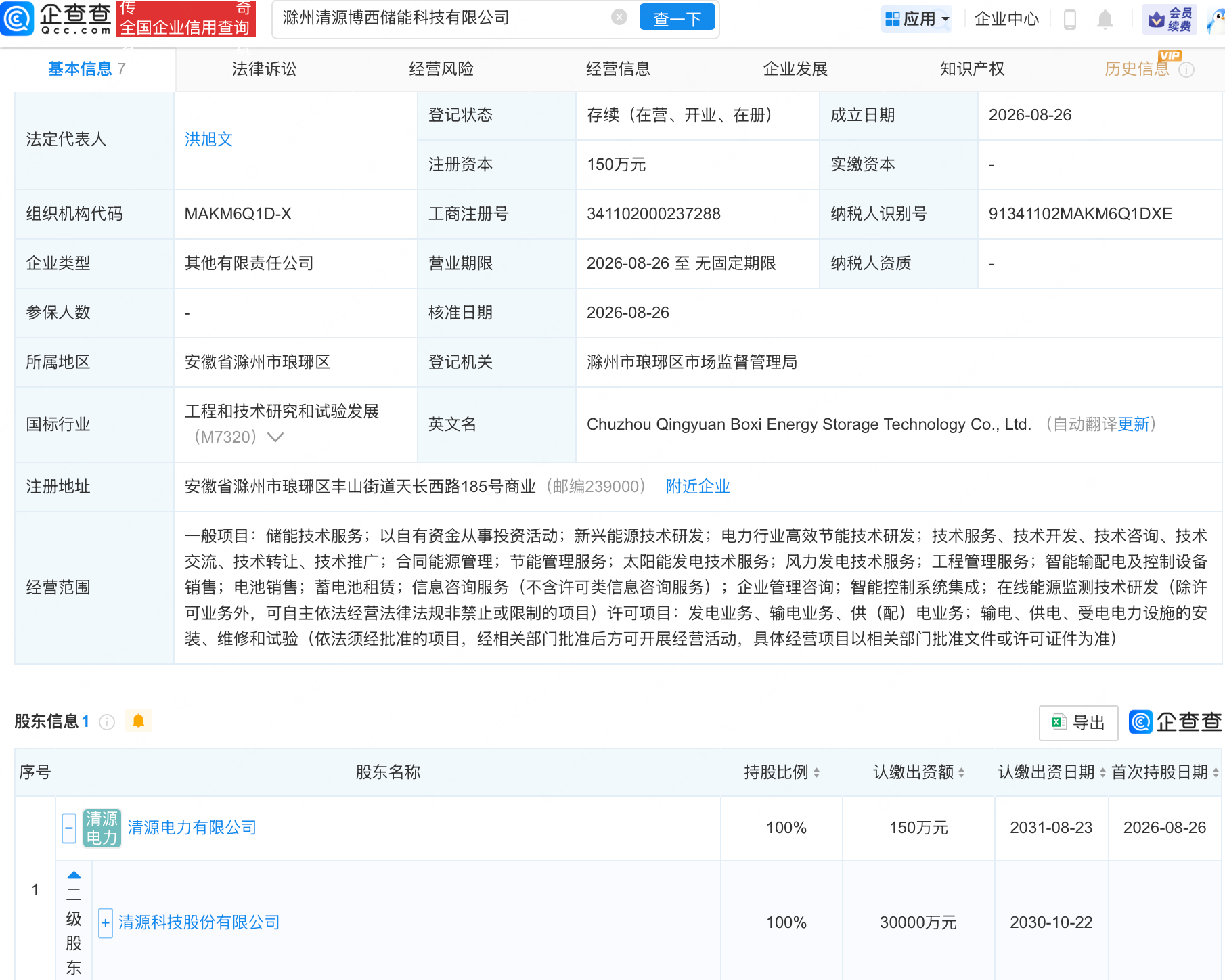Open the notifications bell in the header
Screen dimensions: 1225x980
pyautogui.click(x=1105, y=19)
